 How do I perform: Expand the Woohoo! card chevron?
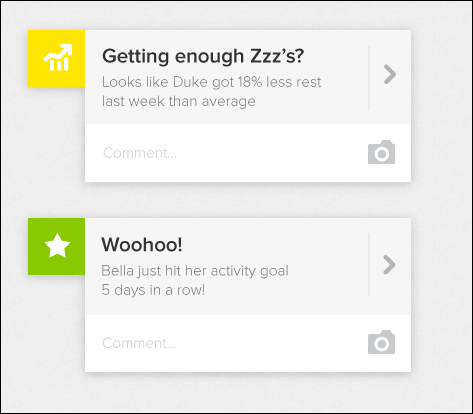point(389,265)
